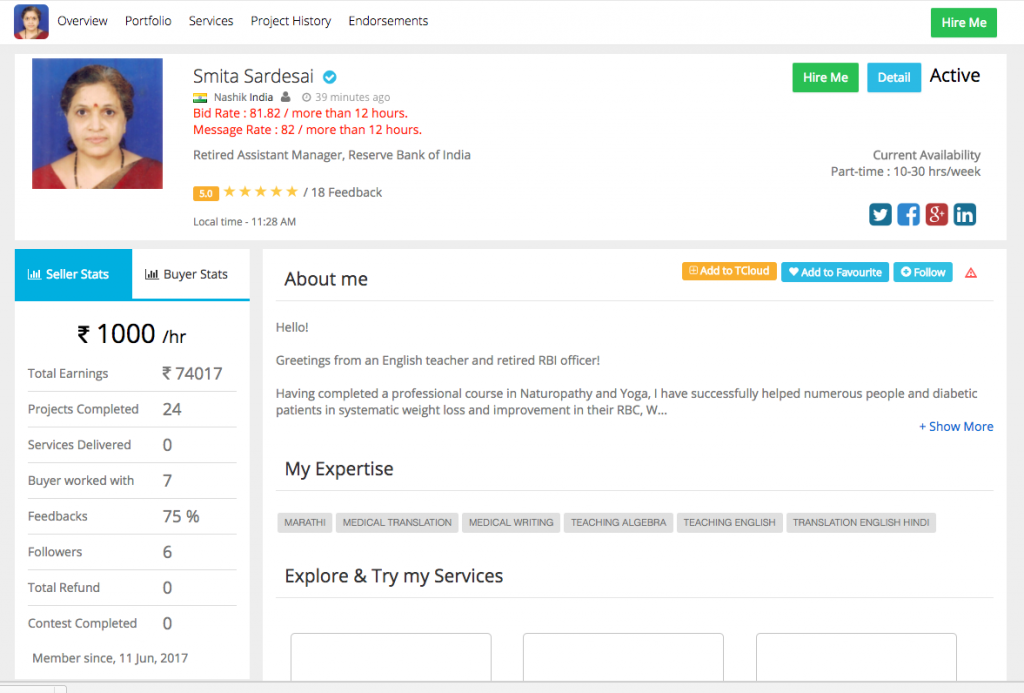Click the blue Detail button
Viewport: 1024px width, 693px height.
click(894, 78)
